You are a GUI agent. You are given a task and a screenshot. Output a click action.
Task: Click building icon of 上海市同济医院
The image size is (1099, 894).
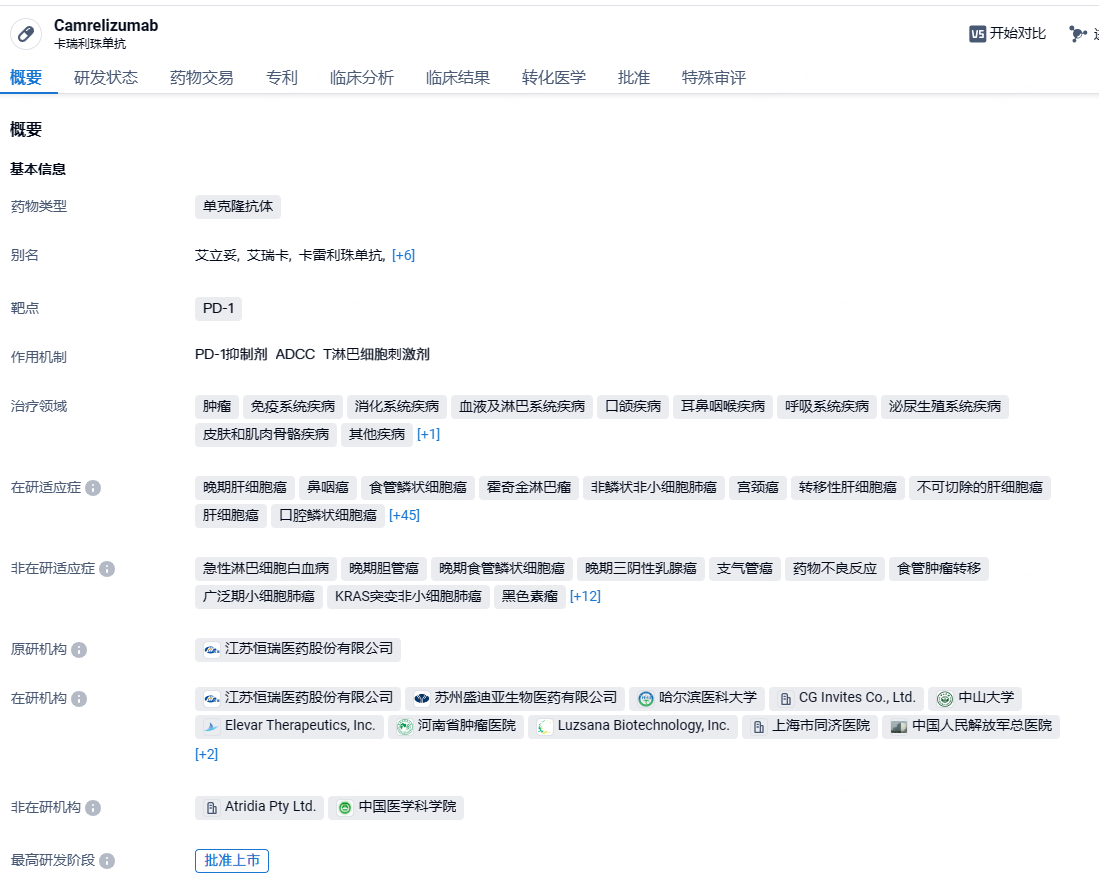click(x=759, y=727)
